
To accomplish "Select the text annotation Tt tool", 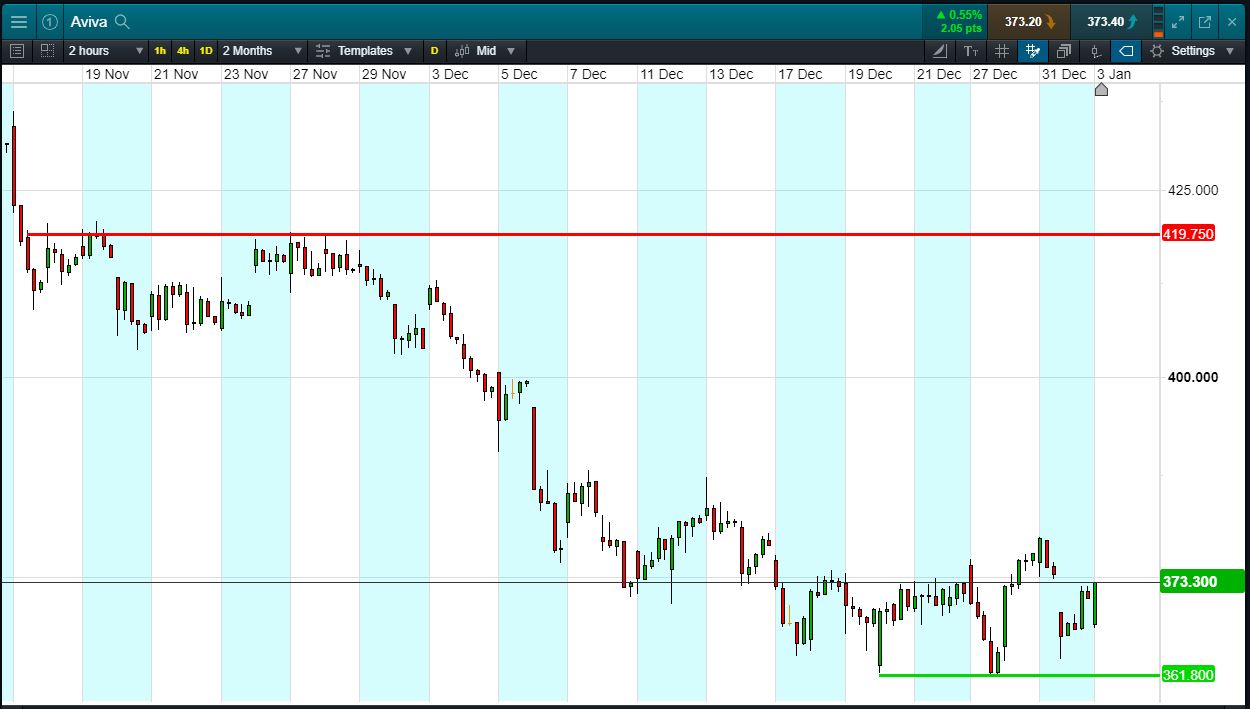I will (971, 50).
